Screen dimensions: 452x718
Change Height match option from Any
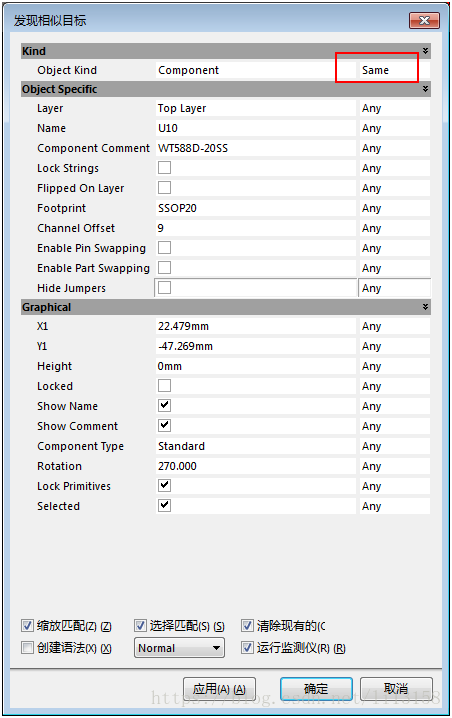point(394,366)
